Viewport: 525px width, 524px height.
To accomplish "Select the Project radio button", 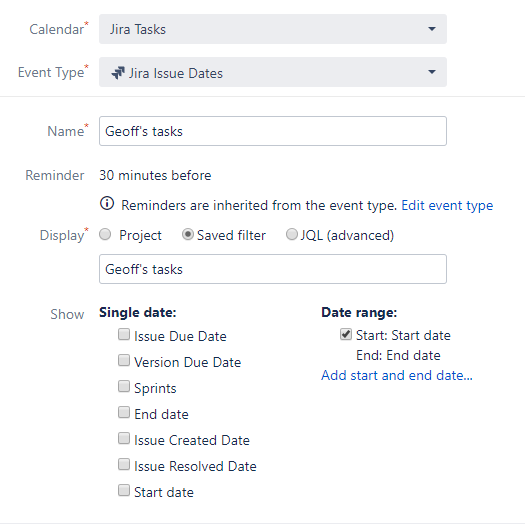I will coord(105,234).
